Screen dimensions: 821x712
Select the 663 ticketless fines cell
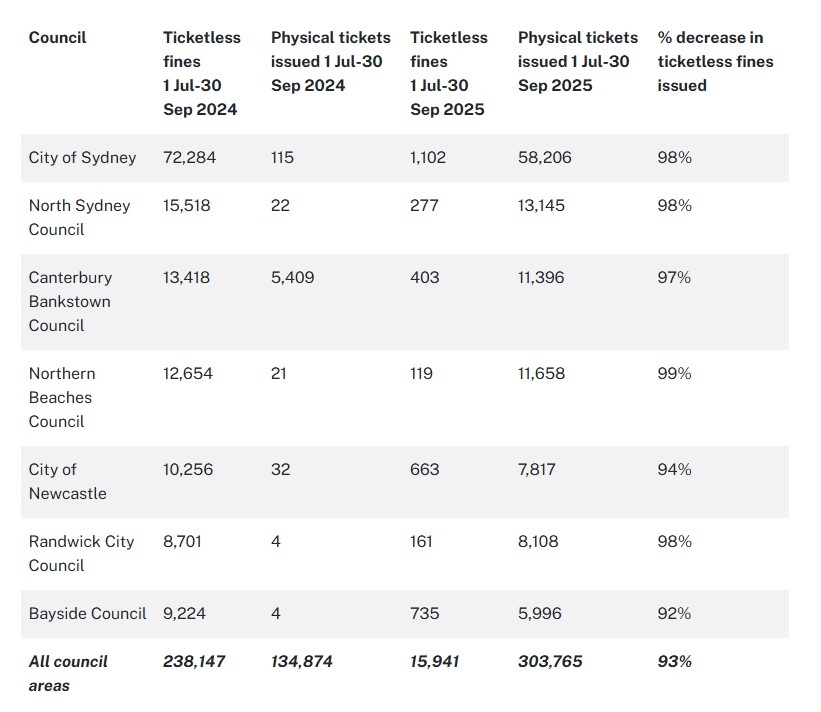[424, 469]
